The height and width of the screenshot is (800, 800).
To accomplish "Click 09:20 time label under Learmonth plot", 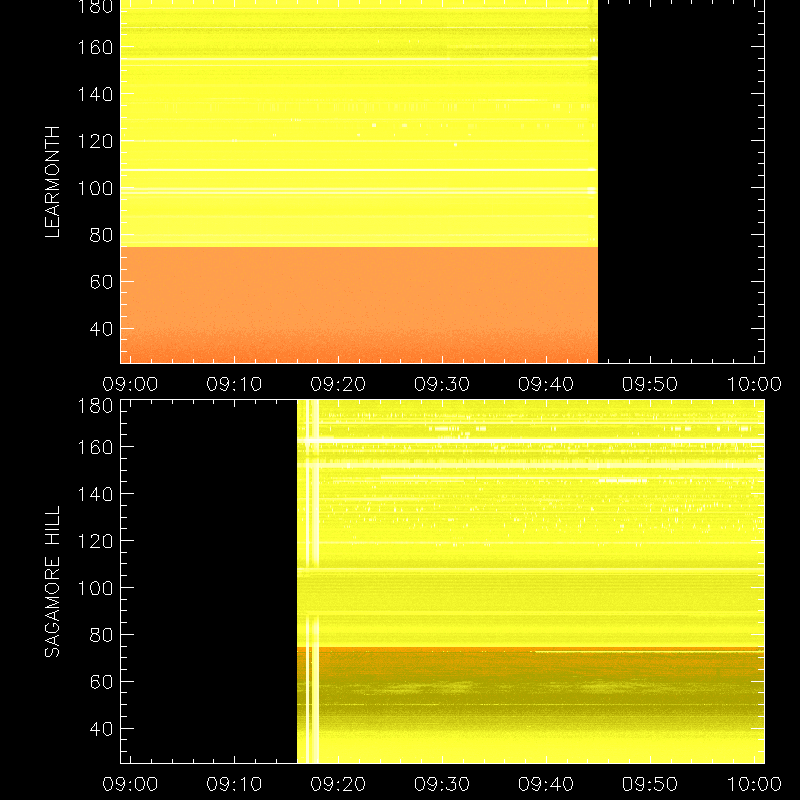I will (x=338, y=384).
